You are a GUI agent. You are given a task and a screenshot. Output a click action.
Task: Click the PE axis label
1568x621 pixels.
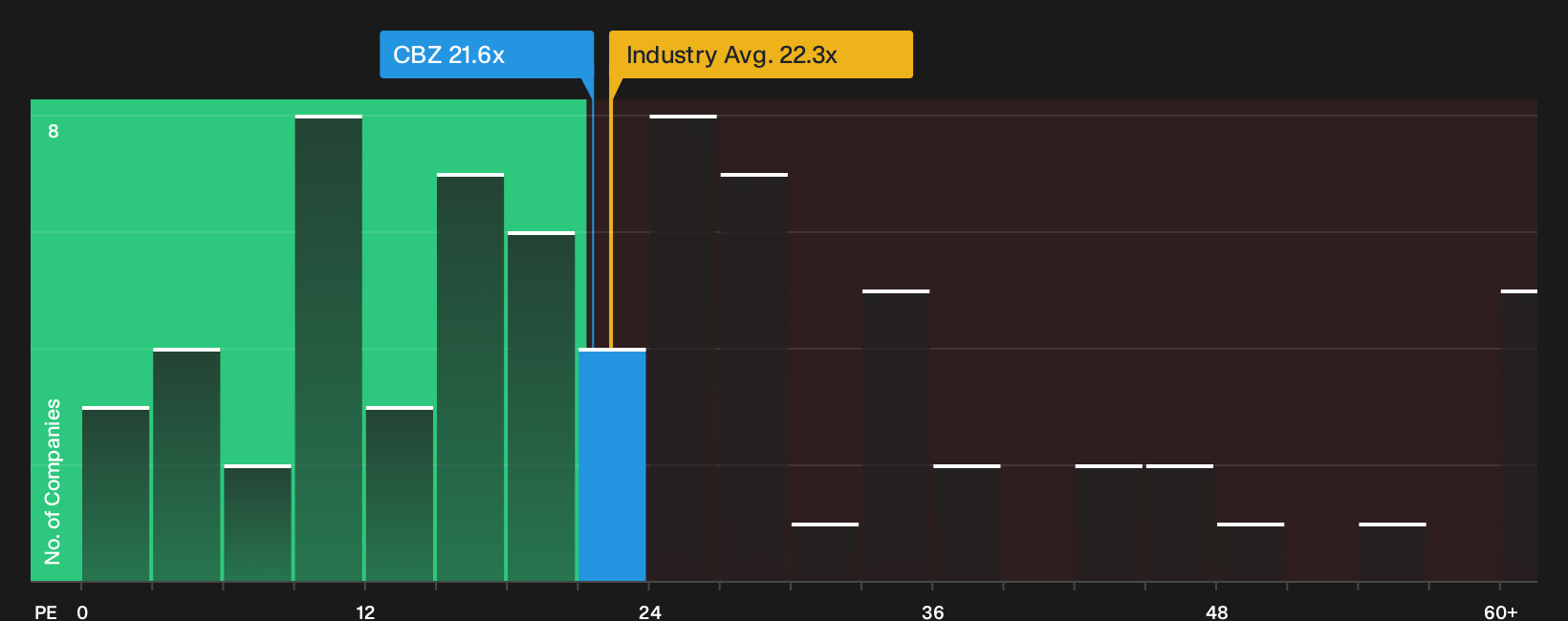pos(46,611)
